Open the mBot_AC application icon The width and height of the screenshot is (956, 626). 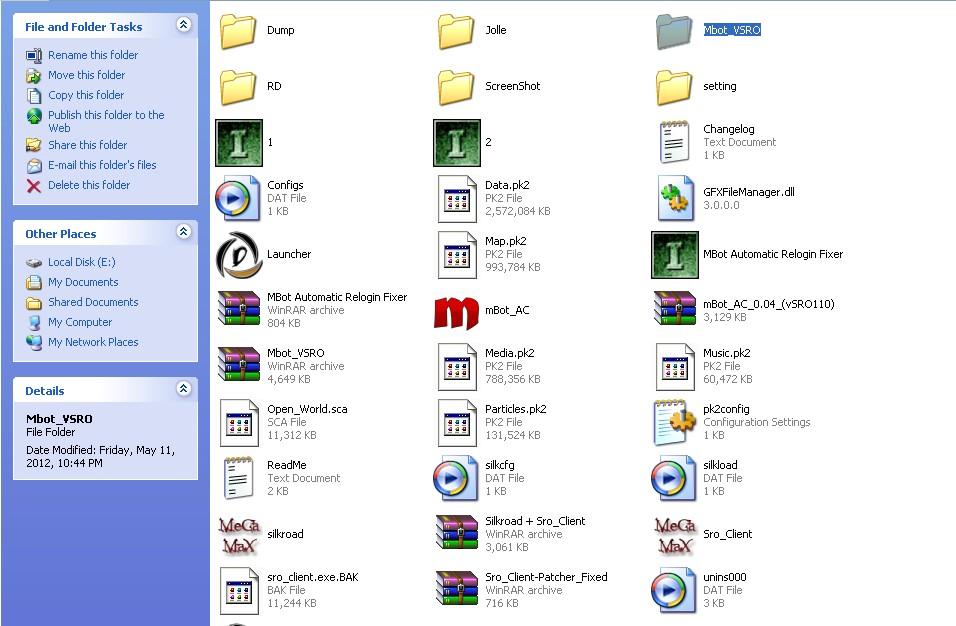[456, 311]
